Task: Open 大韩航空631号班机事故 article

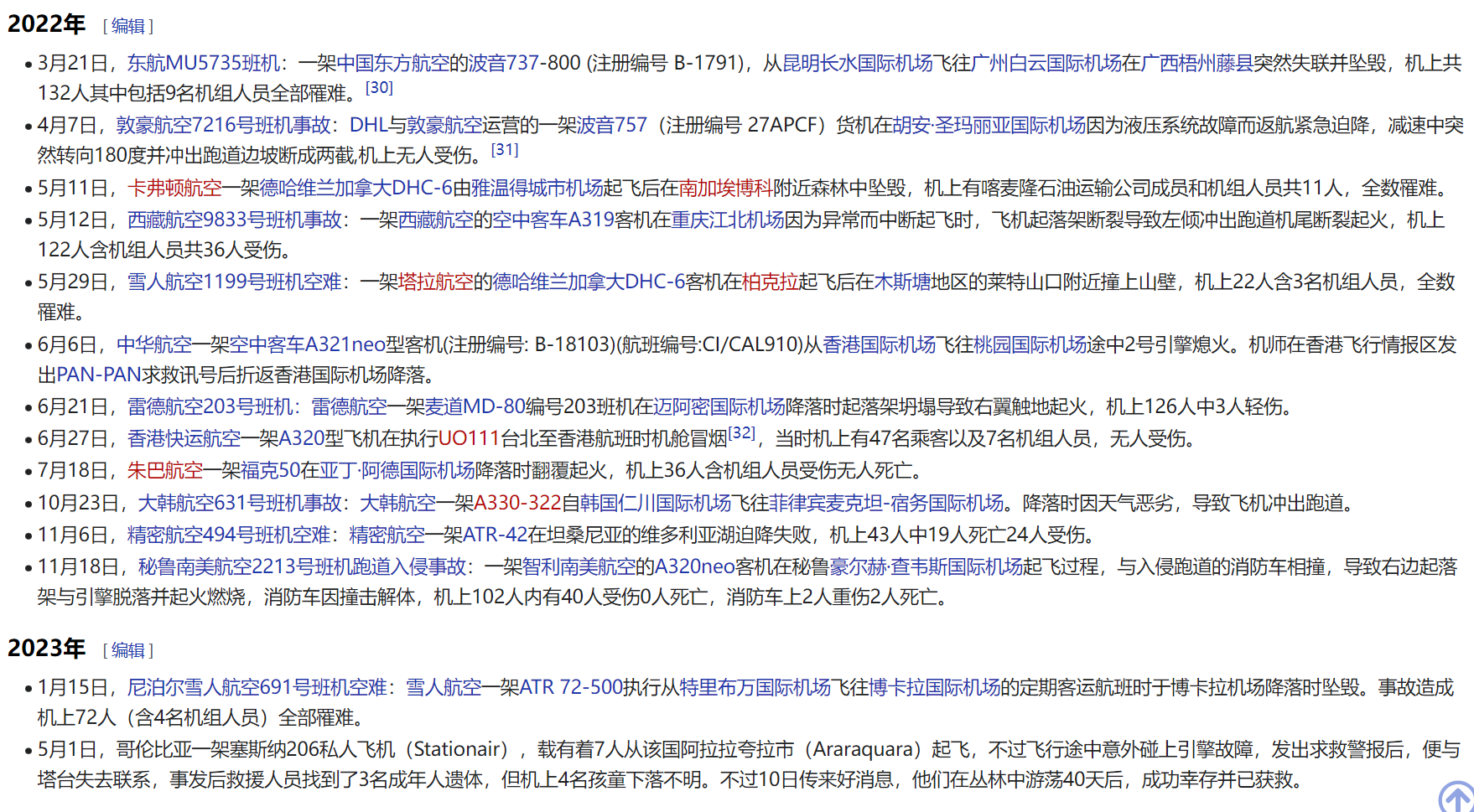Action: coord(240,503)
